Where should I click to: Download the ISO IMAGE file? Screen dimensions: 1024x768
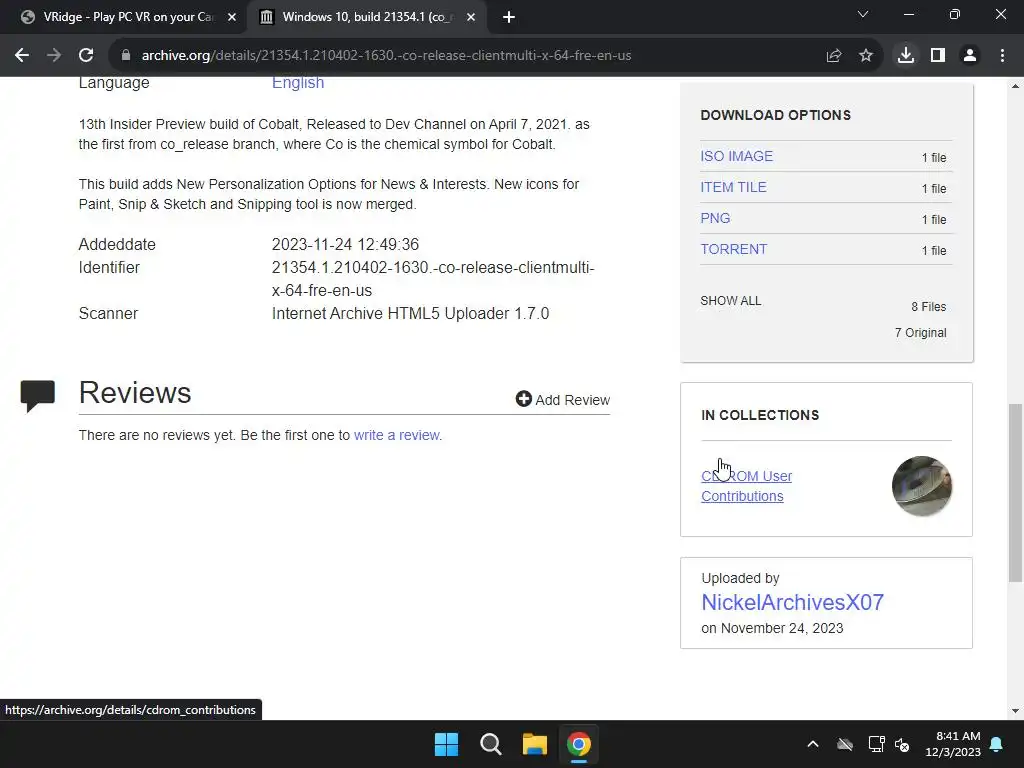(737, 156)
